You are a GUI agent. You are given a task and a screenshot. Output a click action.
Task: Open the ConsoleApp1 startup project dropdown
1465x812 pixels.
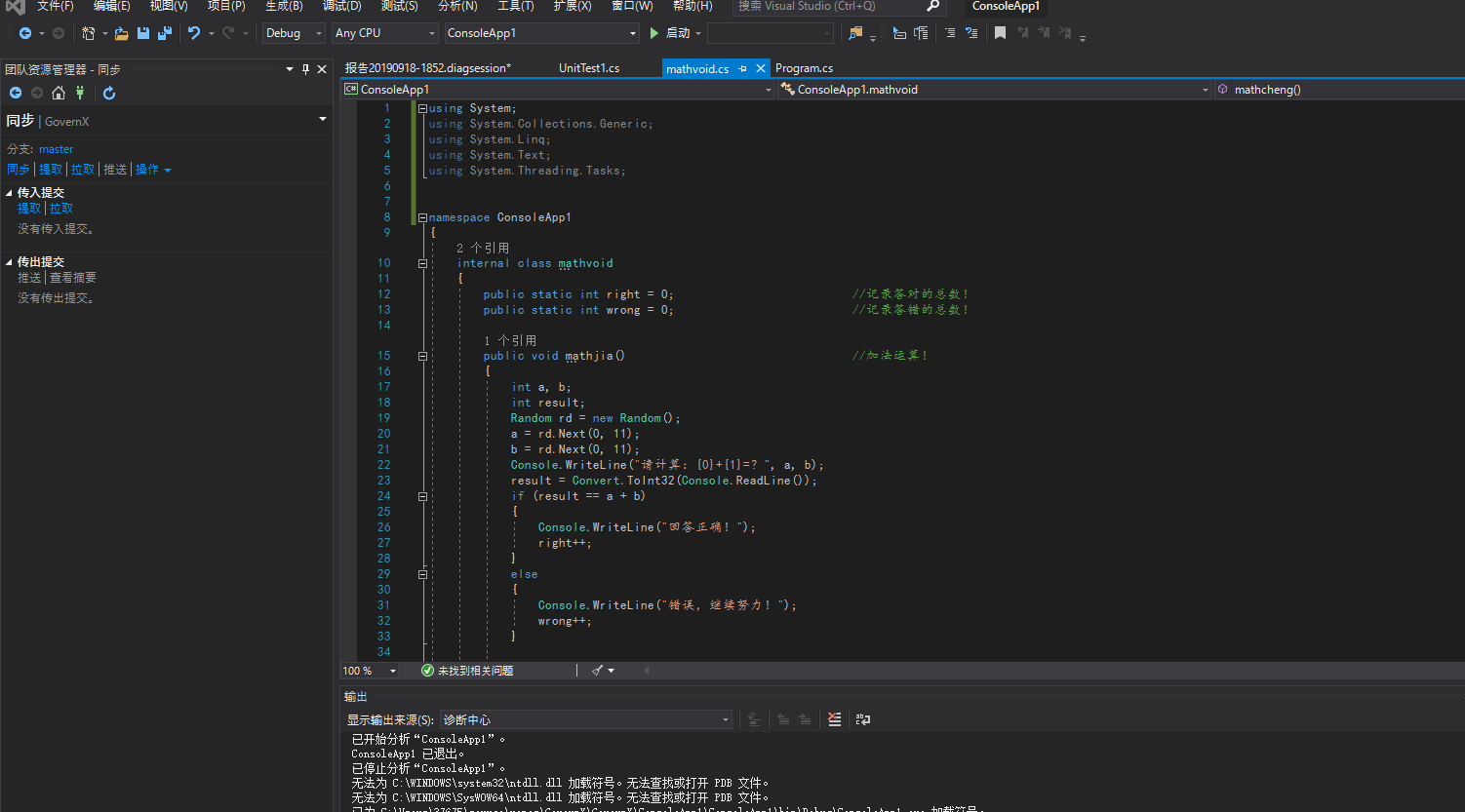click(x=541, y=33)
